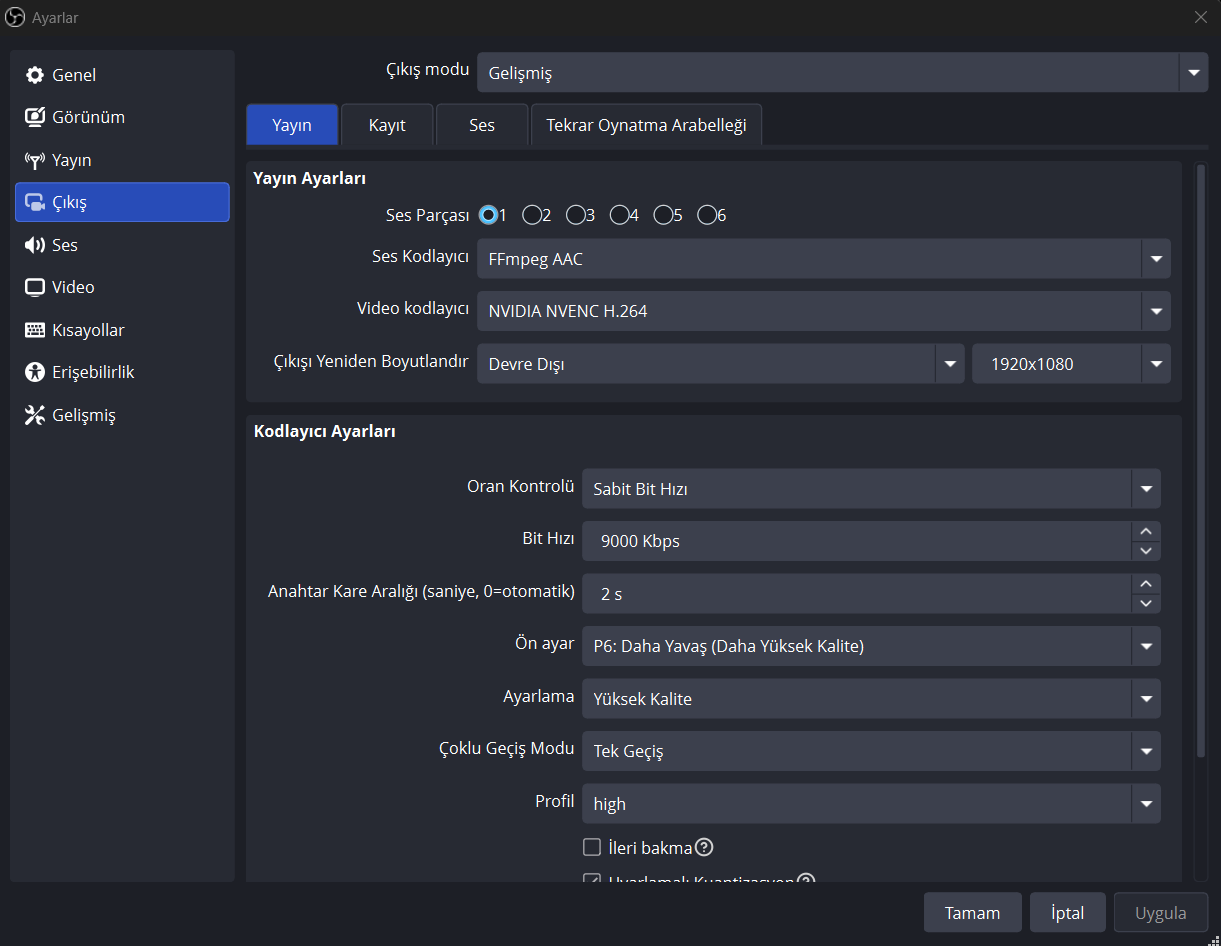1221x946 pixels.
Task: Select audio track 3 radio button
Action: tap(576, 215)
